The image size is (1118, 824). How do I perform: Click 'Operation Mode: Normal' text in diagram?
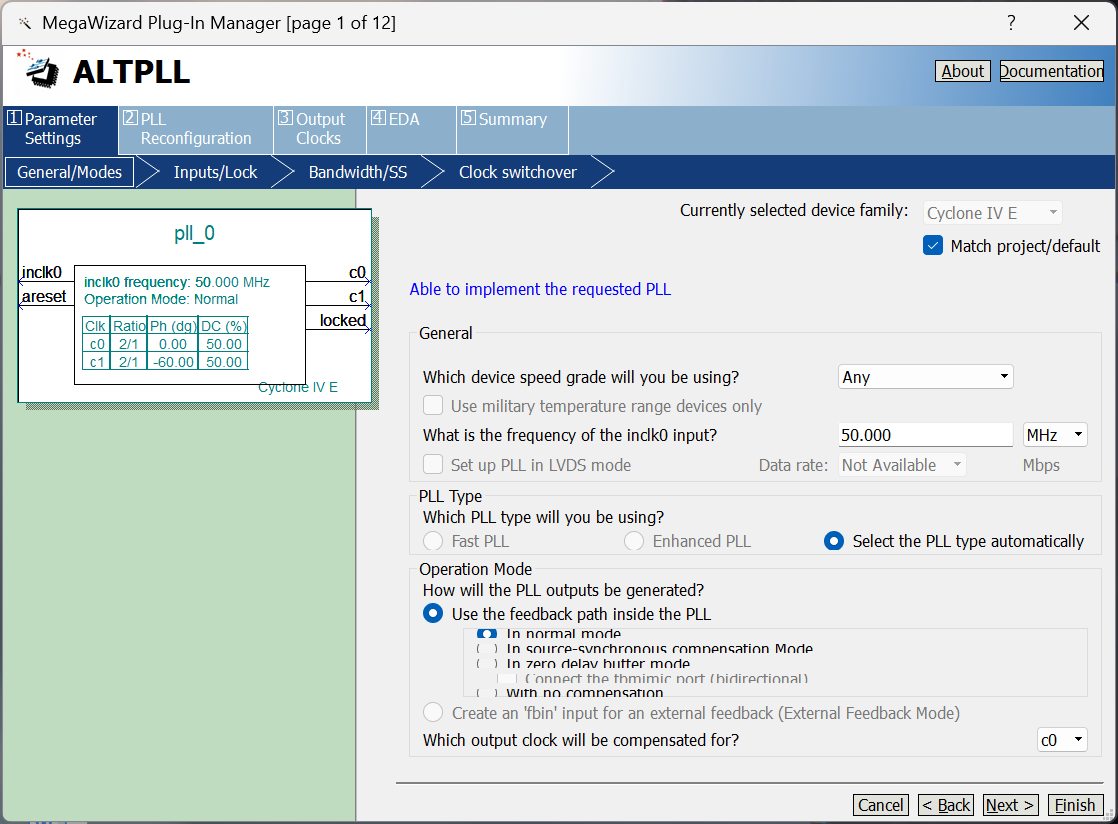[x=161, y=299]
